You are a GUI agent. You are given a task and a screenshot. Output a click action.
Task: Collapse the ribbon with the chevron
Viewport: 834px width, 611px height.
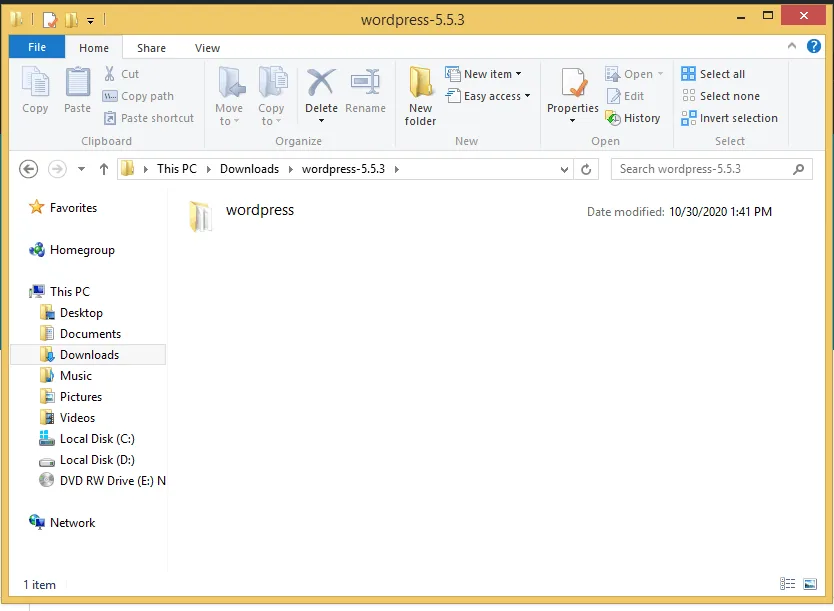pos(792,46)
